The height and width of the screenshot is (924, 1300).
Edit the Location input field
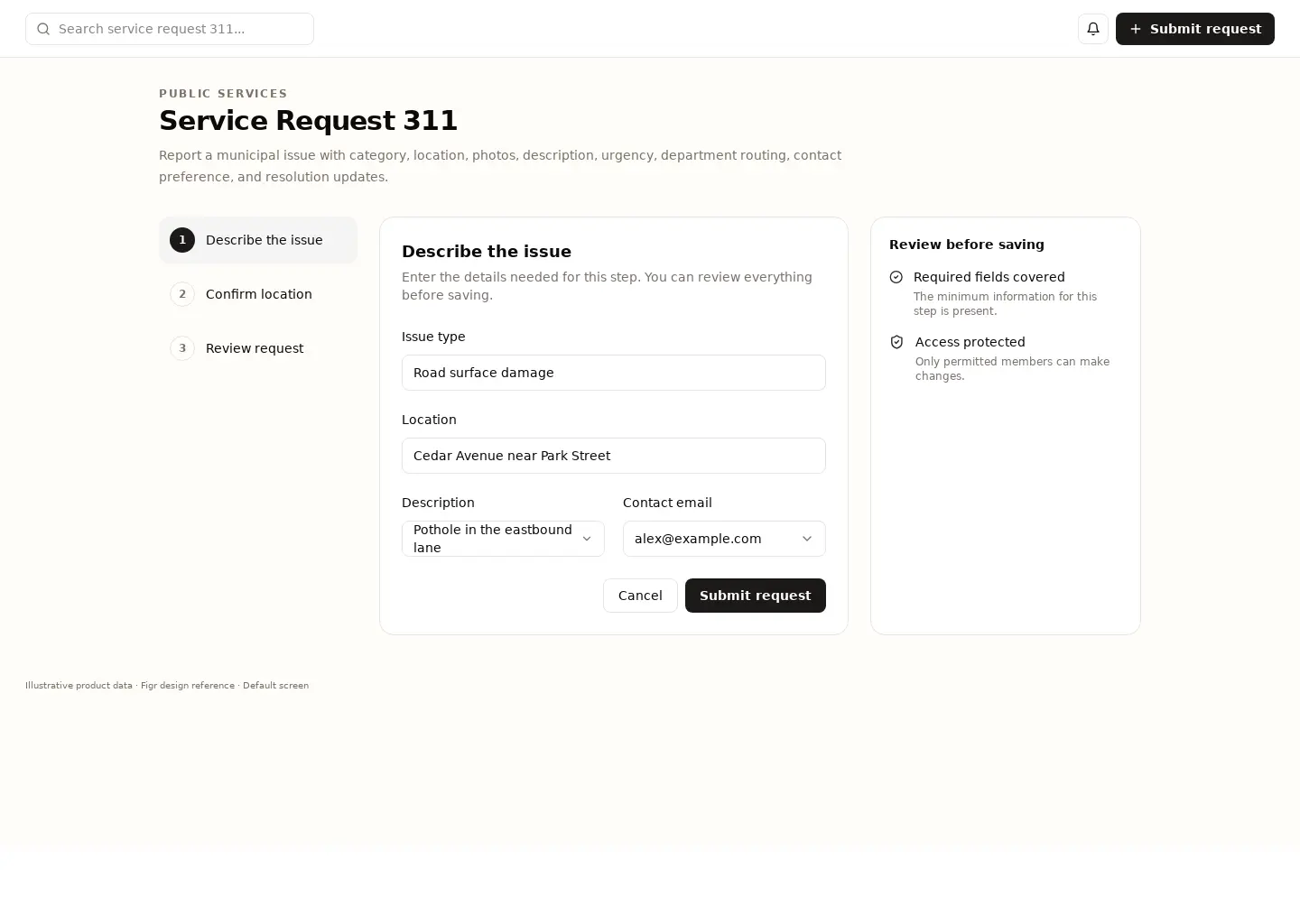click(614, 456)
